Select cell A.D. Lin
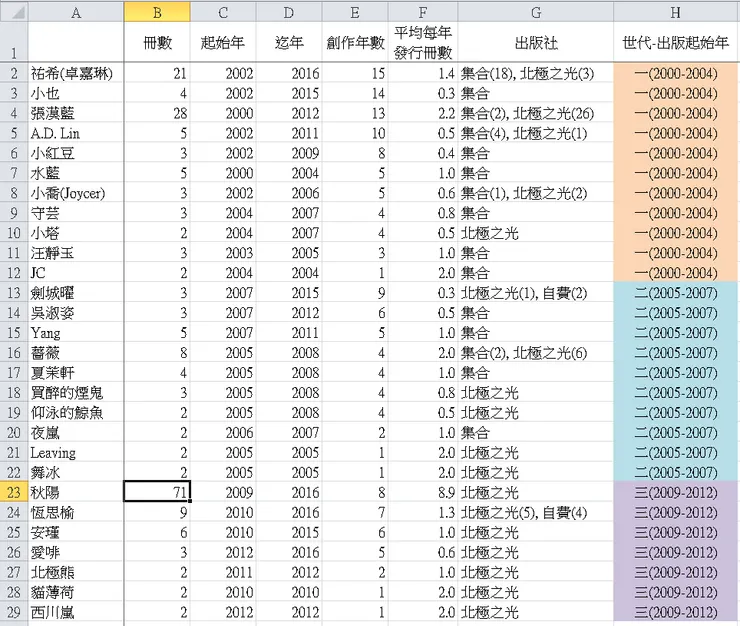740x626 pixels. (76, 133)
